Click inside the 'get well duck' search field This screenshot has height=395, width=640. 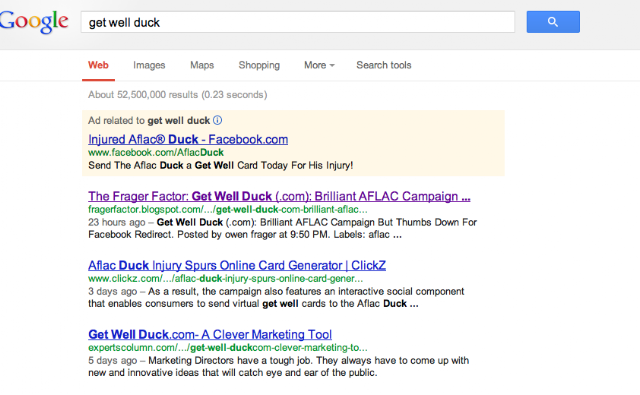(298, 22)
